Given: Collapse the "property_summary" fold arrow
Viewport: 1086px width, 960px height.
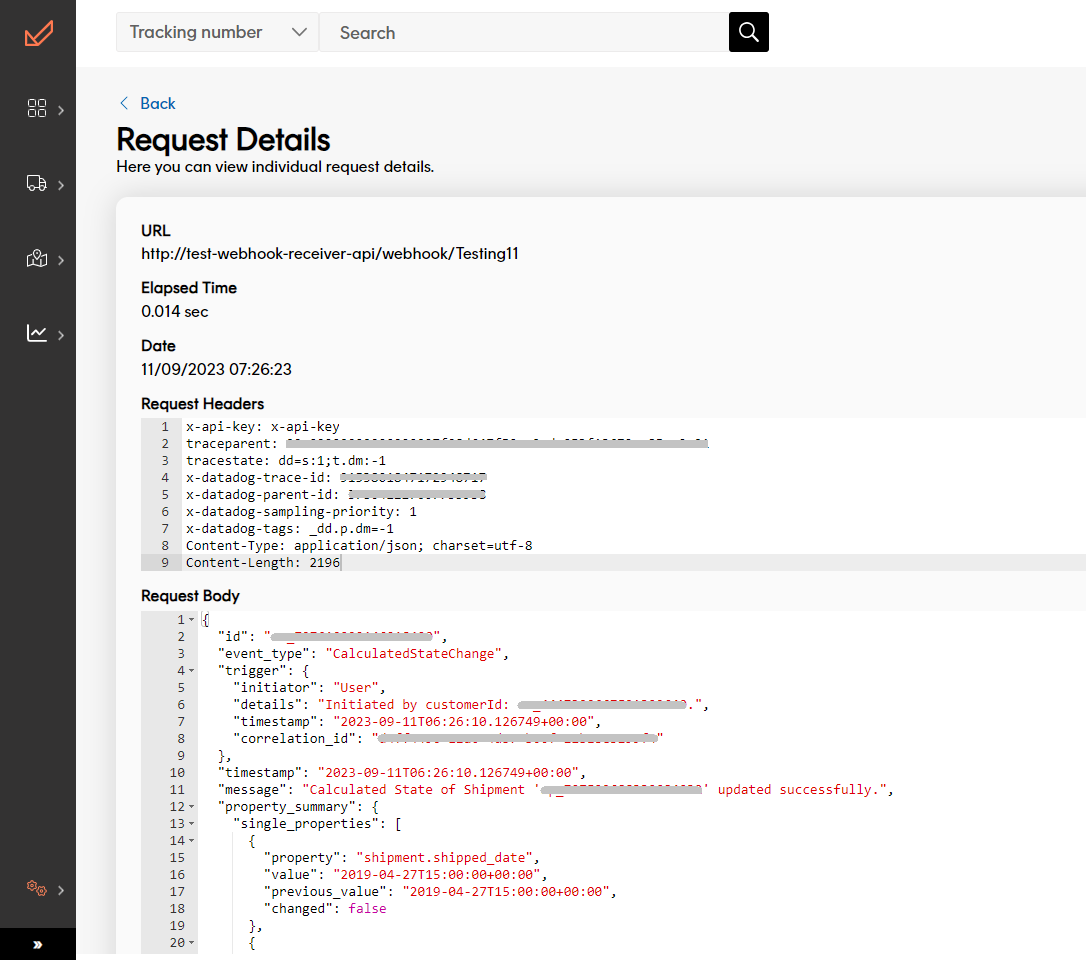Looking at the screenshot, I should 192,807.
